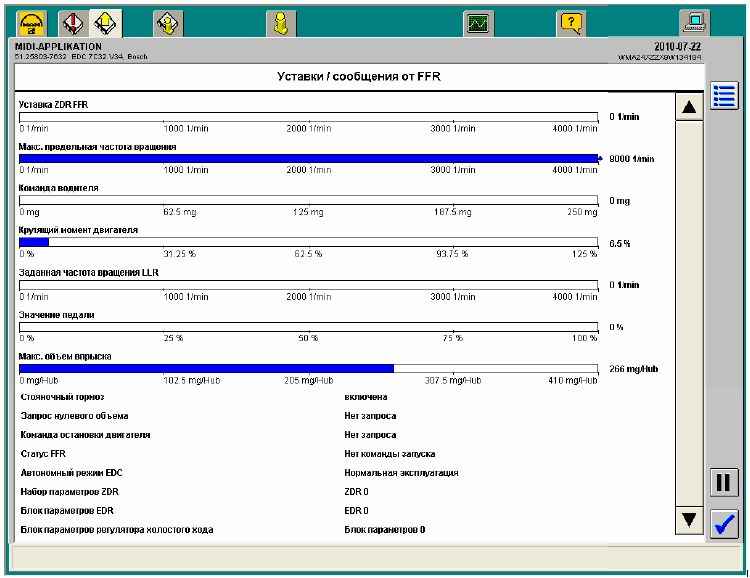Viewport: 750px width, 578px height.
Task: Click the 'EDR 0' value
Action: coord(356,511)
